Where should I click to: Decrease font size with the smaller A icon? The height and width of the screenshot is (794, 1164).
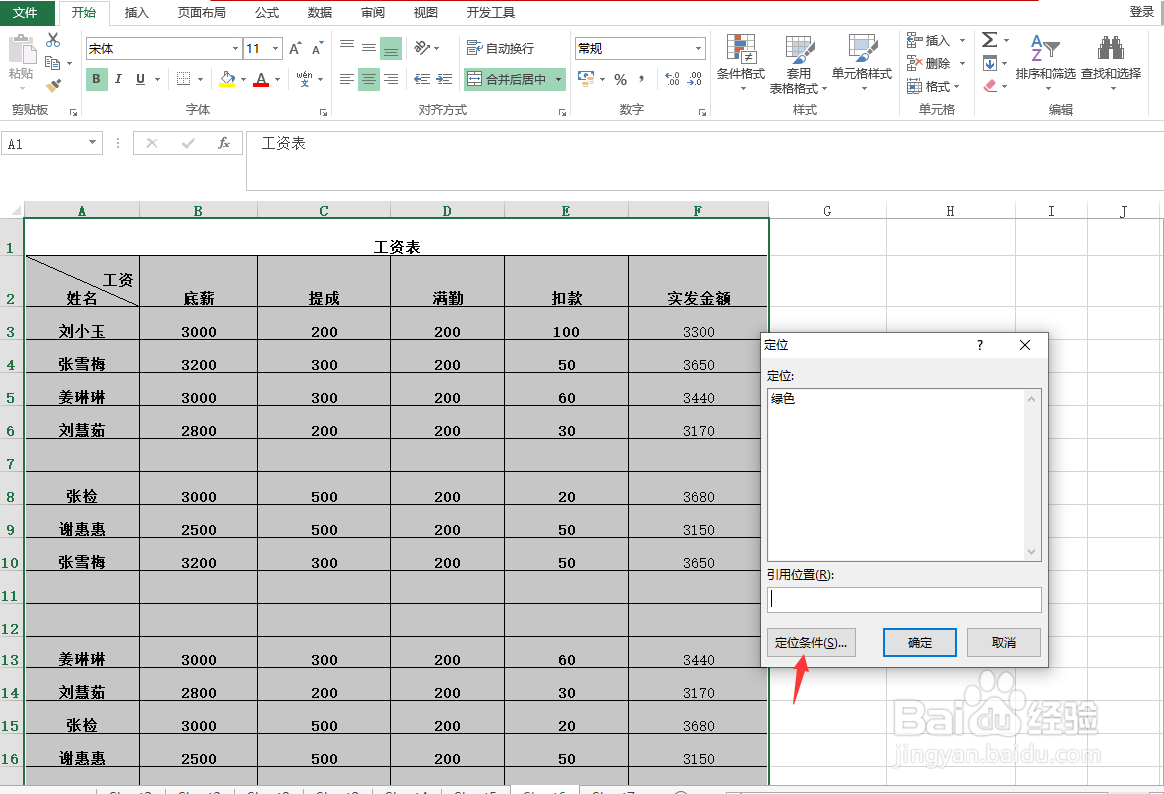pos(317,49)
